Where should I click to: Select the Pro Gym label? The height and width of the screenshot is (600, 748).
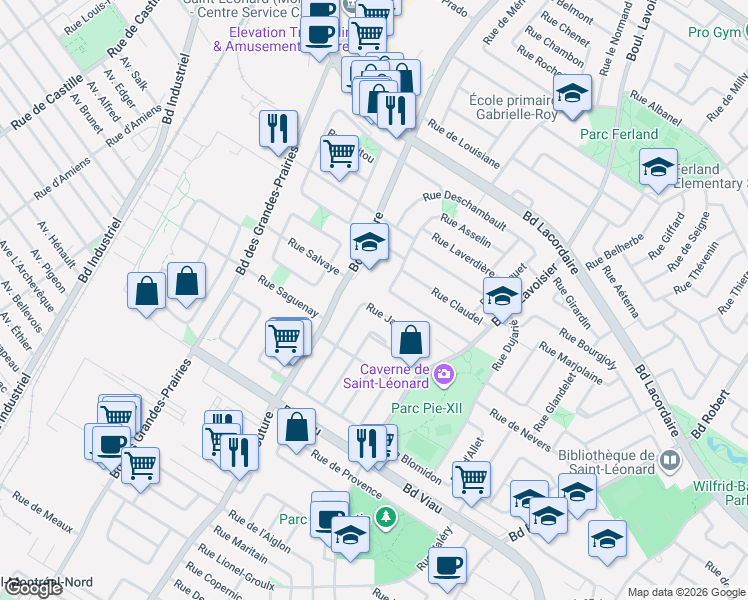714,32
